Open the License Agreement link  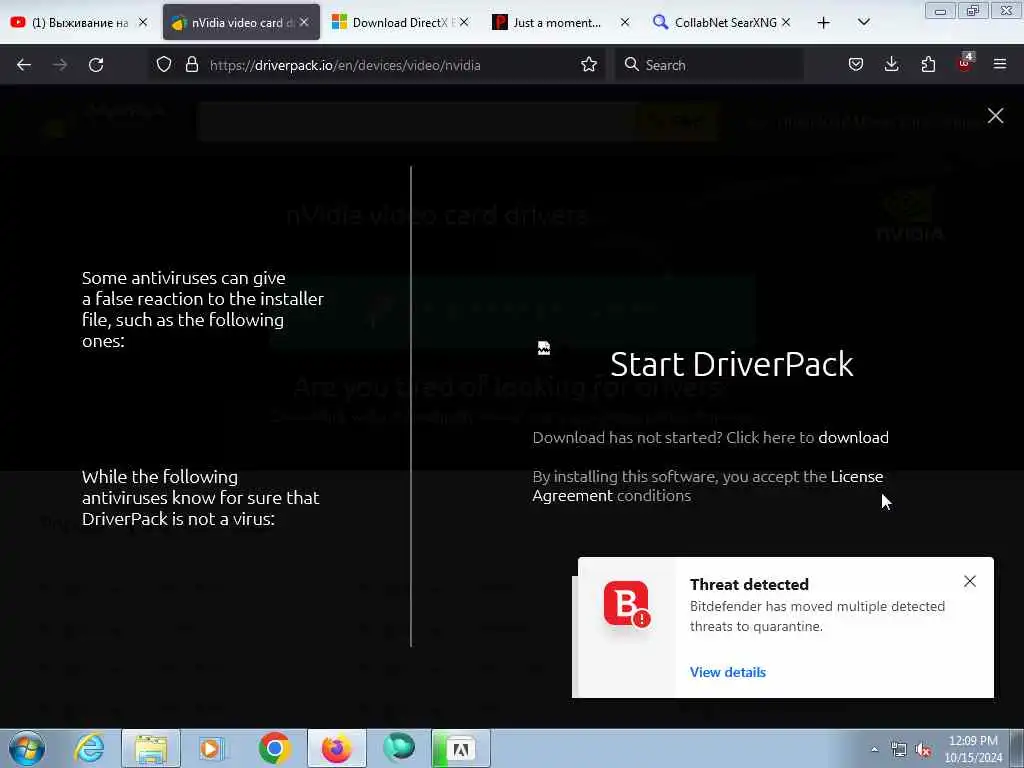[x=707, y=486]
